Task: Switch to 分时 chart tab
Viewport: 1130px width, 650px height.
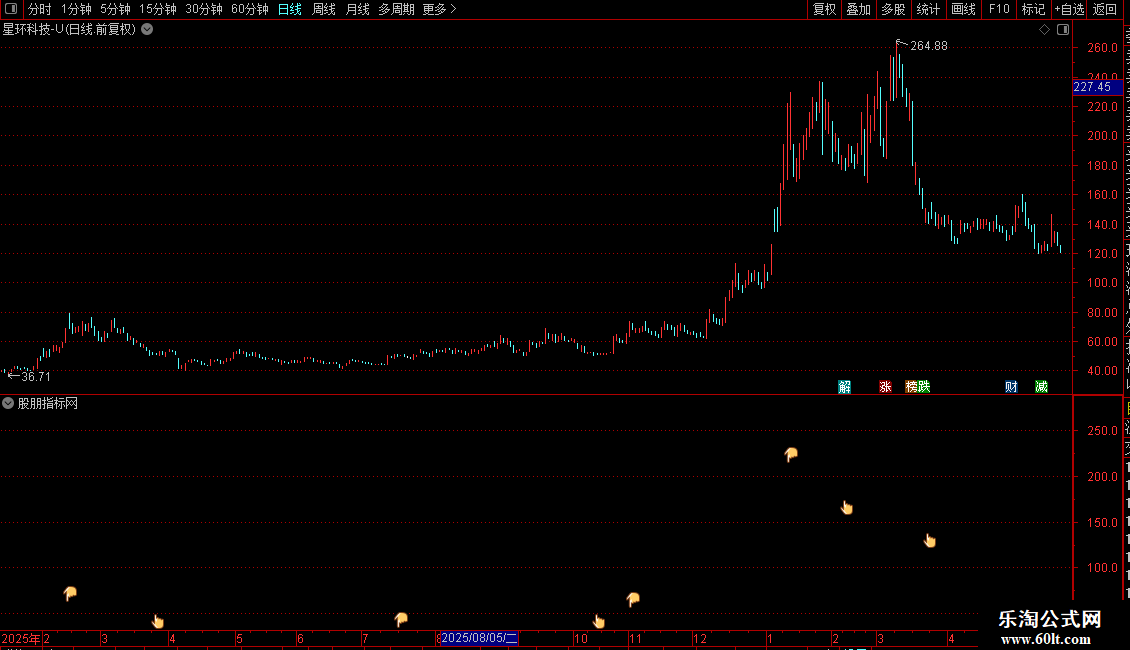Action: coord(40,9)
